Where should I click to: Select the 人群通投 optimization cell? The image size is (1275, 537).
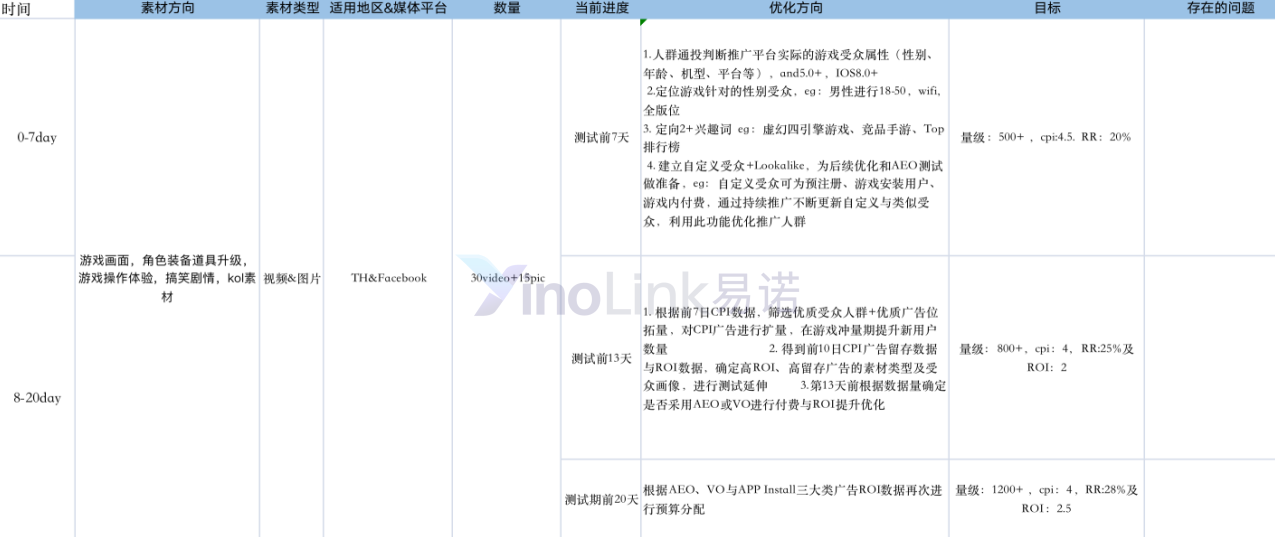tap(794, 137)
